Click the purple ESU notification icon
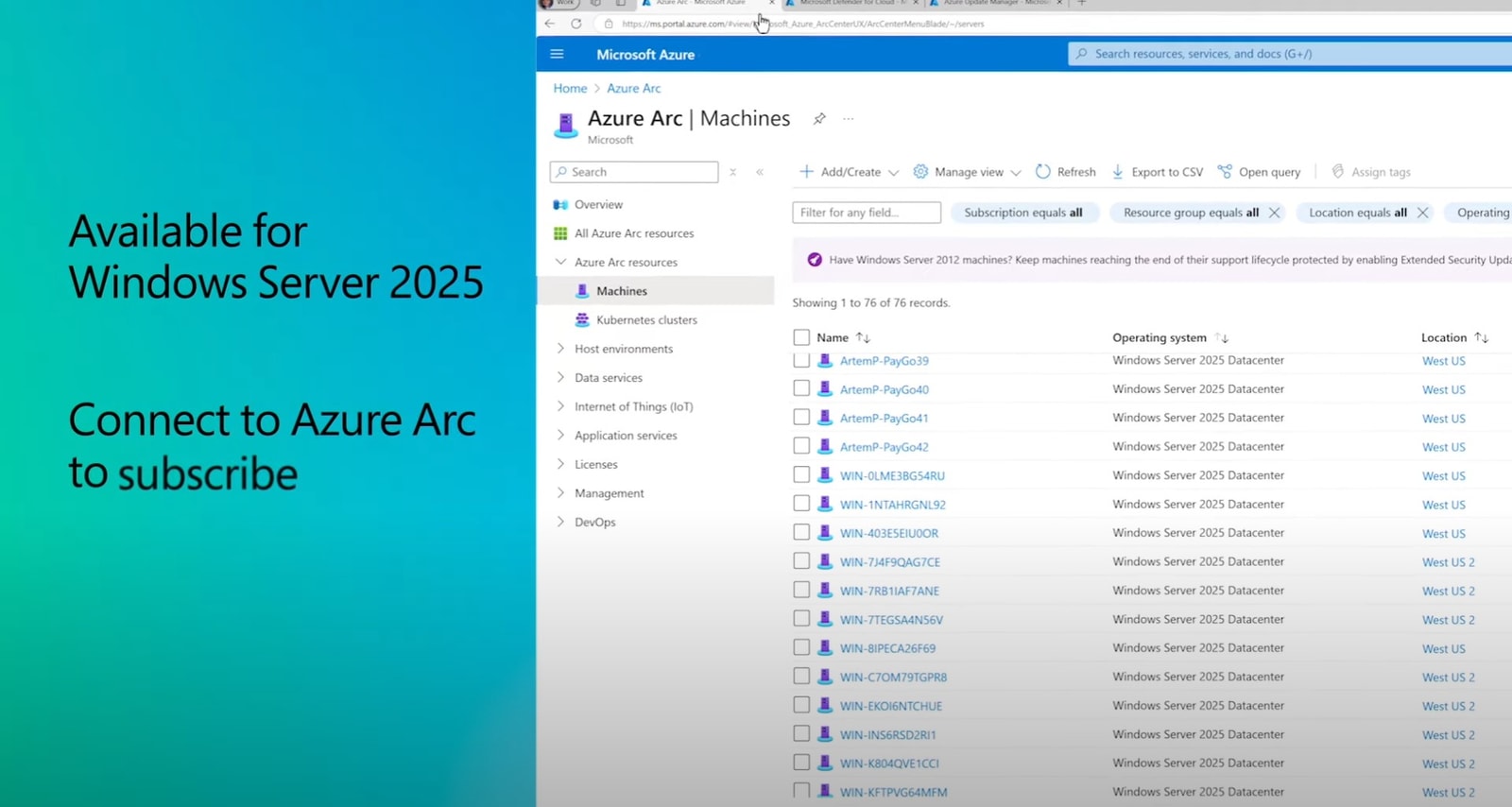Image resolution: width=1512 pixels, height=807 pixels. click(x=815, y=260)
